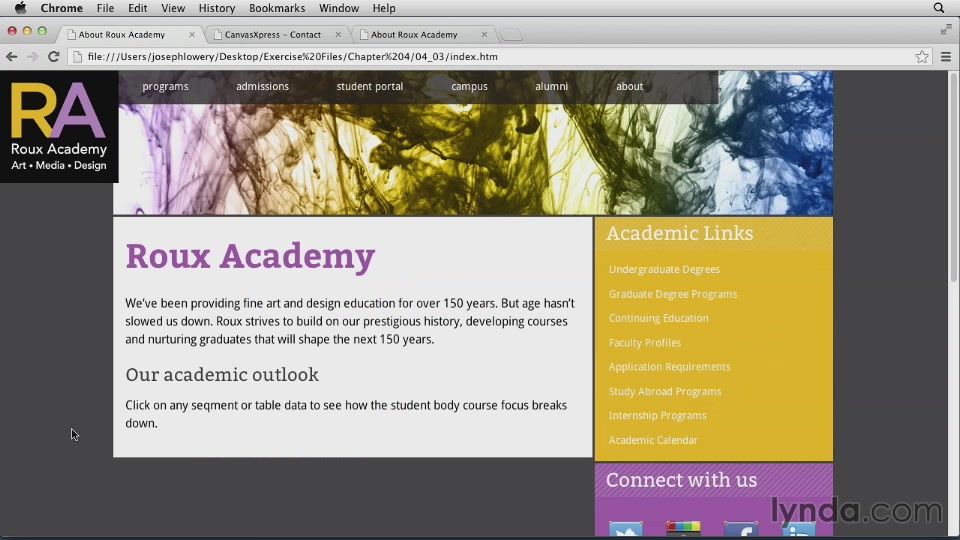The height and width of the screenshot is (540, 960).
Task: Click the Roux Academy page heading
Action: [x=250, y=256]
